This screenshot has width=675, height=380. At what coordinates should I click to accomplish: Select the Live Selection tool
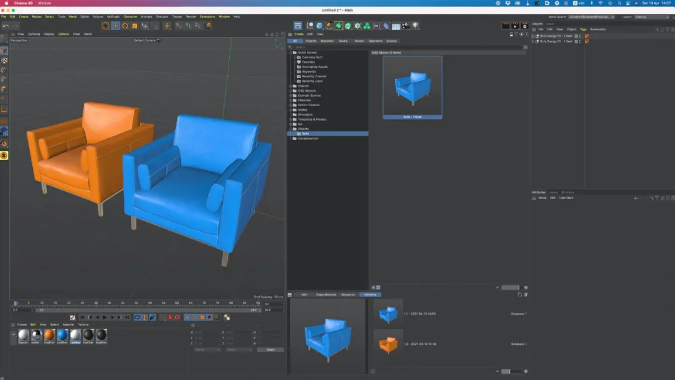point(105,26)
